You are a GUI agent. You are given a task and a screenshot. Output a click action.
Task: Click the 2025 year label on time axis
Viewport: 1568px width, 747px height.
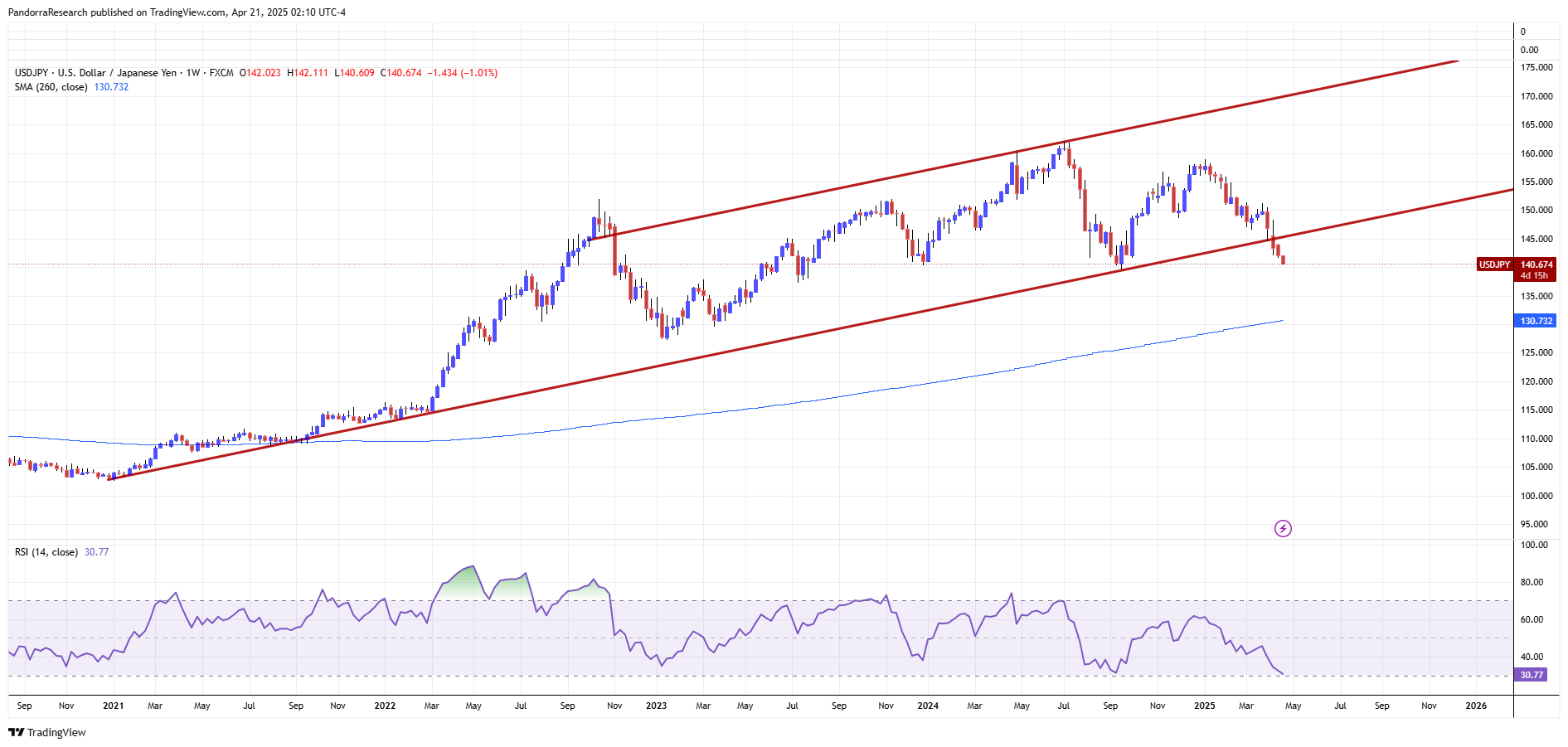[1204, 706]
